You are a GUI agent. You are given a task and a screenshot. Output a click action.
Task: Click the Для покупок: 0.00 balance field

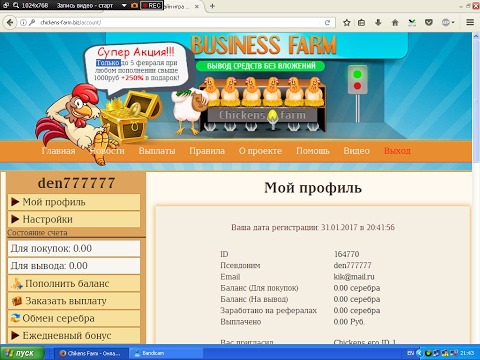74,248
